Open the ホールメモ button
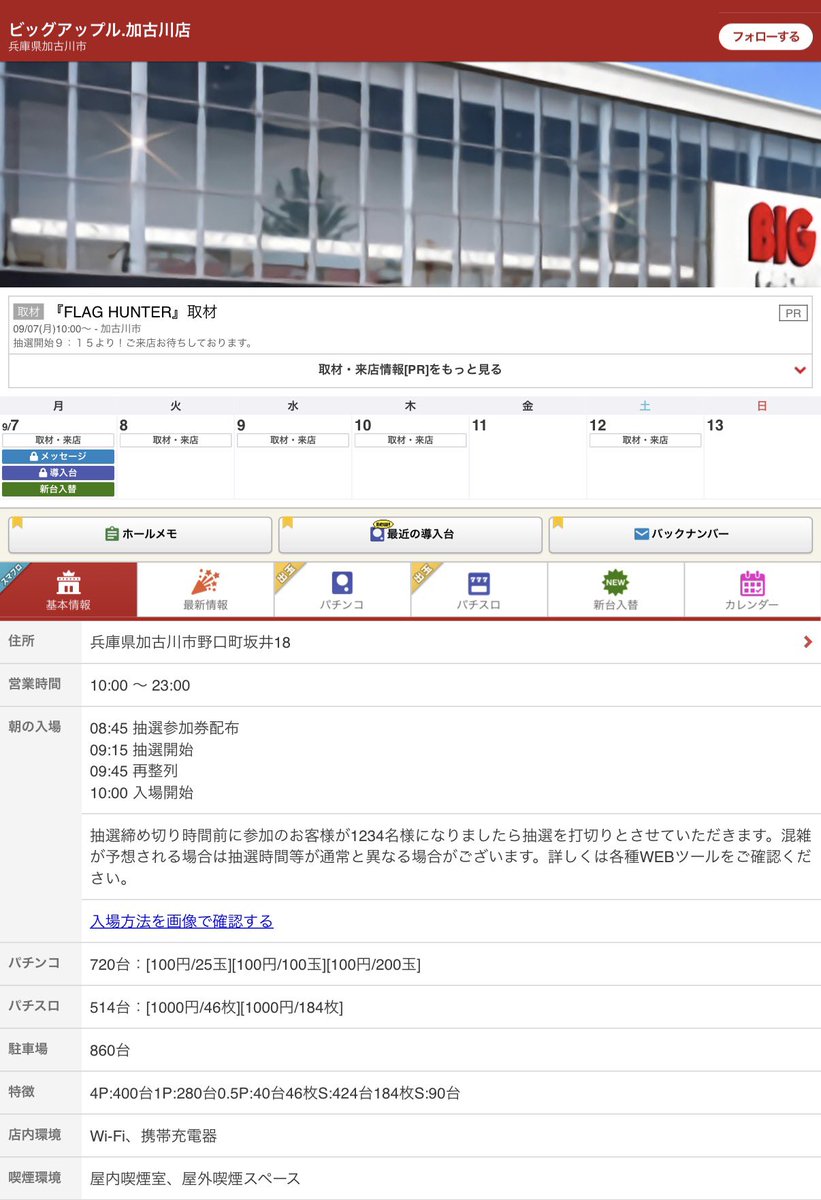This screenshot has width=821, height=1200. click(140, 534)
